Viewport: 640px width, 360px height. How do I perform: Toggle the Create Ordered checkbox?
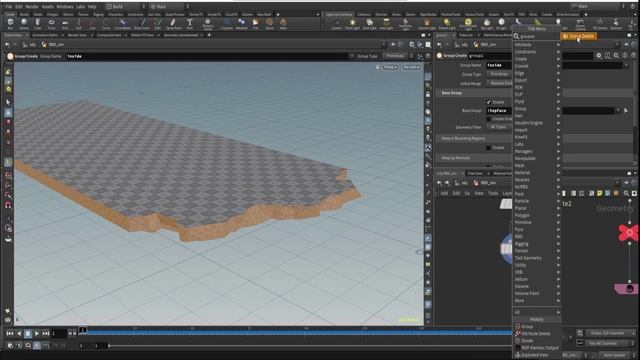tap(489, 119)
